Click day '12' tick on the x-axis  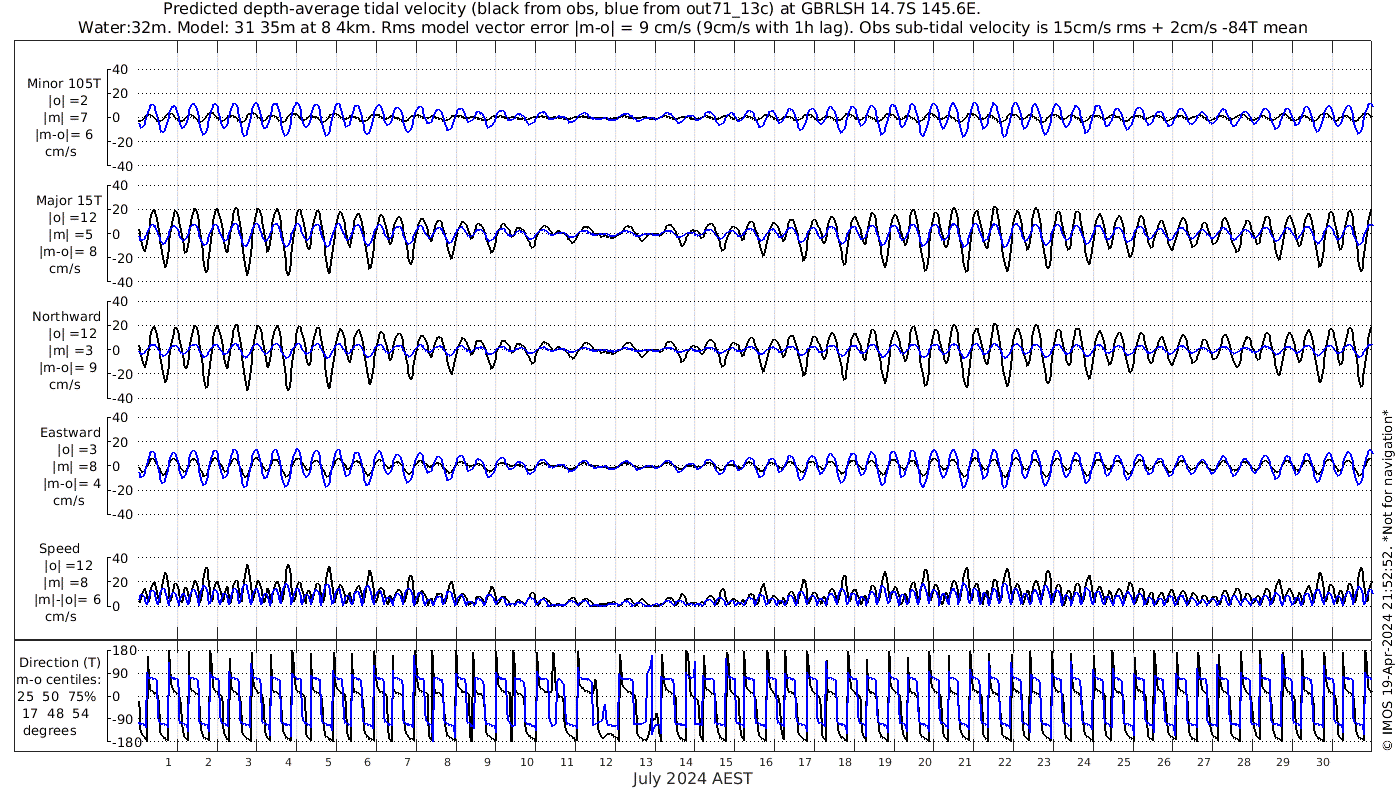click(x=606, y=762)
